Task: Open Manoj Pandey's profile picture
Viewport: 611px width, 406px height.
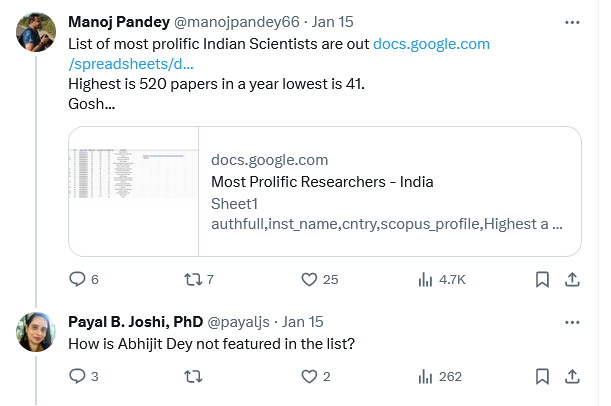Action: 36,31
